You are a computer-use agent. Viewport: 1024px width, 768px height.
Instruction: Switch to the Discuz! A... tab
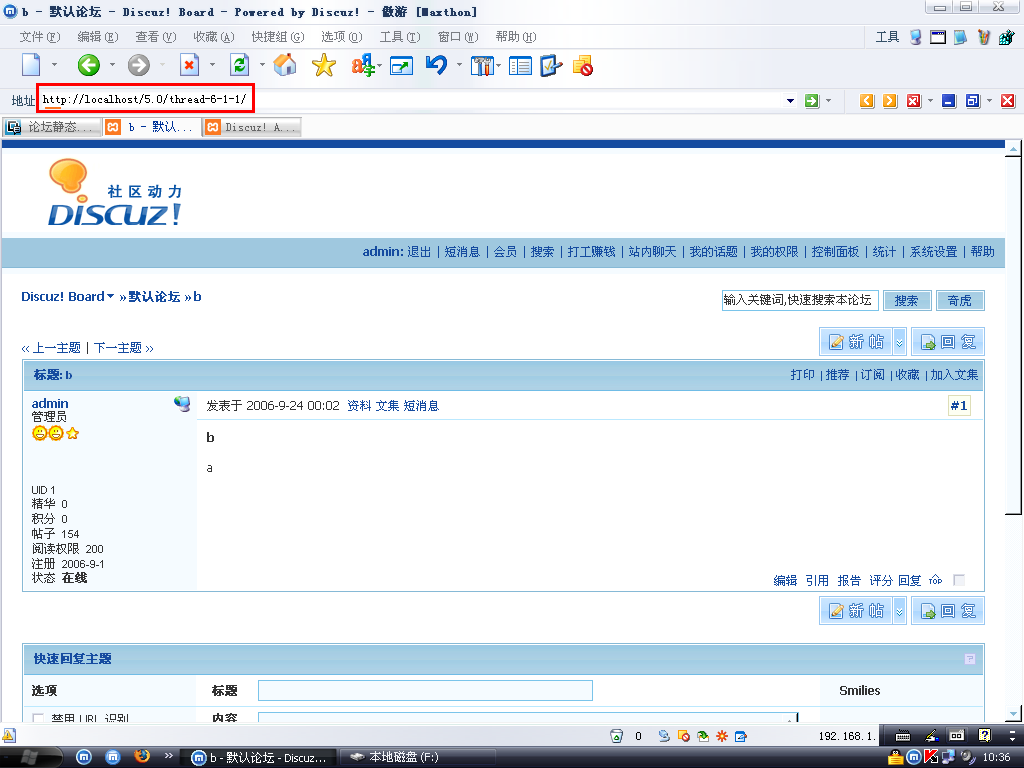click(x=253, y=127)
